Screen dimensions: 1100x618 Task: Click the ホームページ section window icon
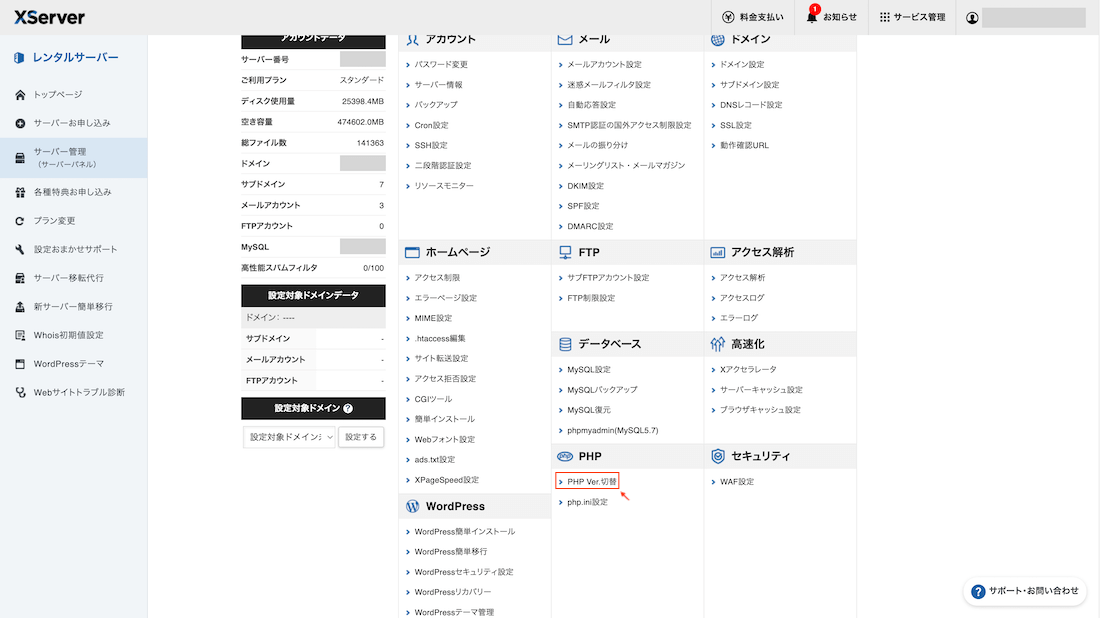412,253
